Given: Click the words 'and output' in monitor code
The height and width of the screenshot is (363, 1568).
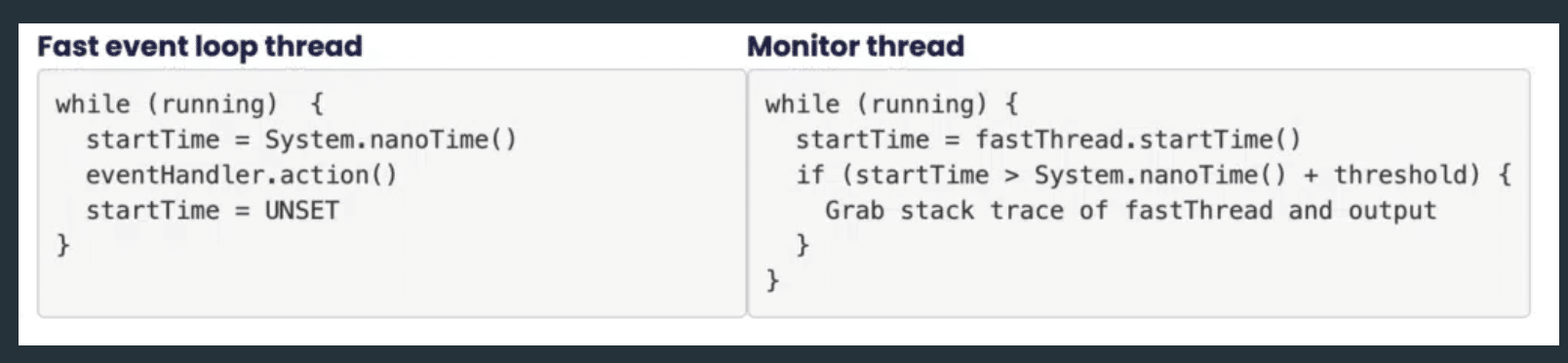Looking at the screenshot, I should tap(1362, 210).
